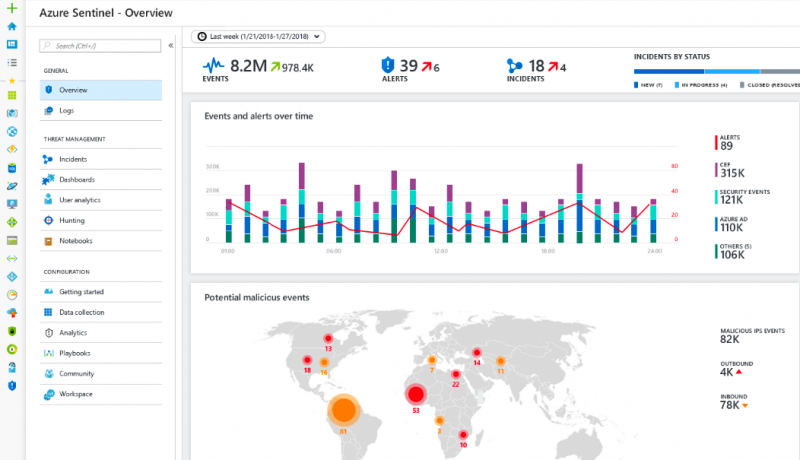Go to Getting started
800x460 pixels.
tap(81, 292)
